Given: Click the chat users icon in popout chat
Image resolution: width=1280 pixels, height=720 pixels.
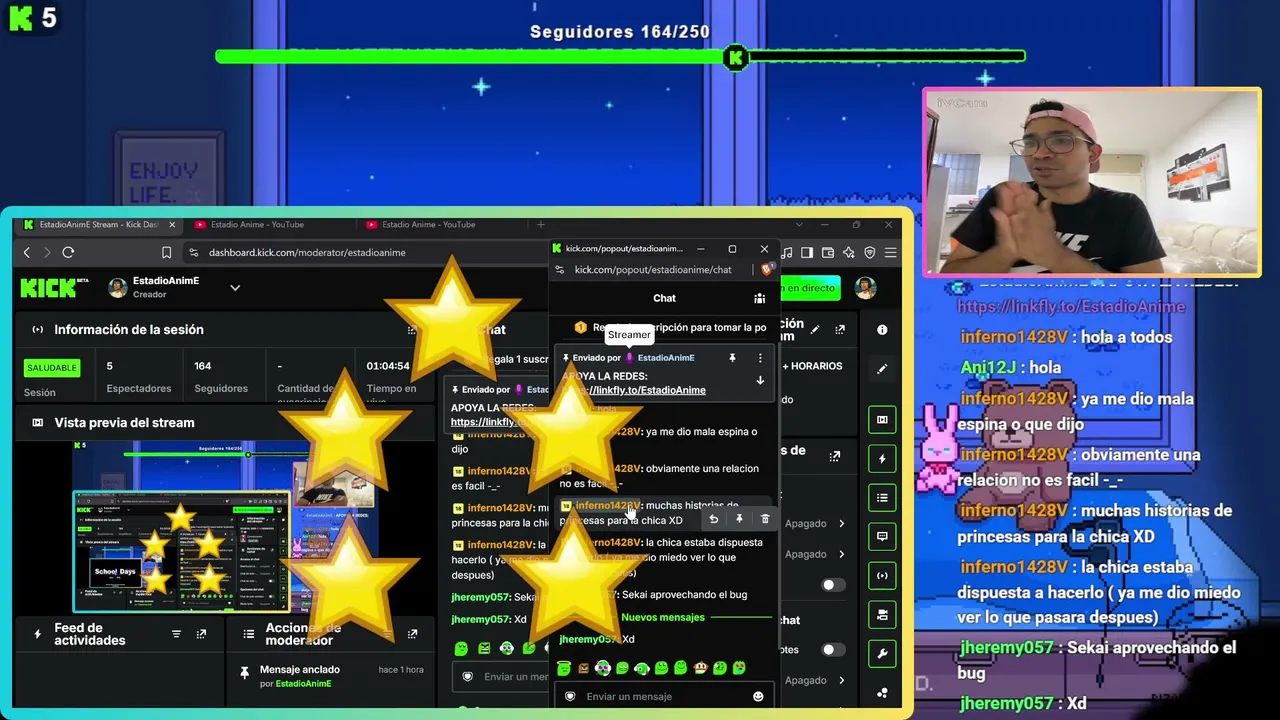Looking at the screenshot, I should pos(759,298).
